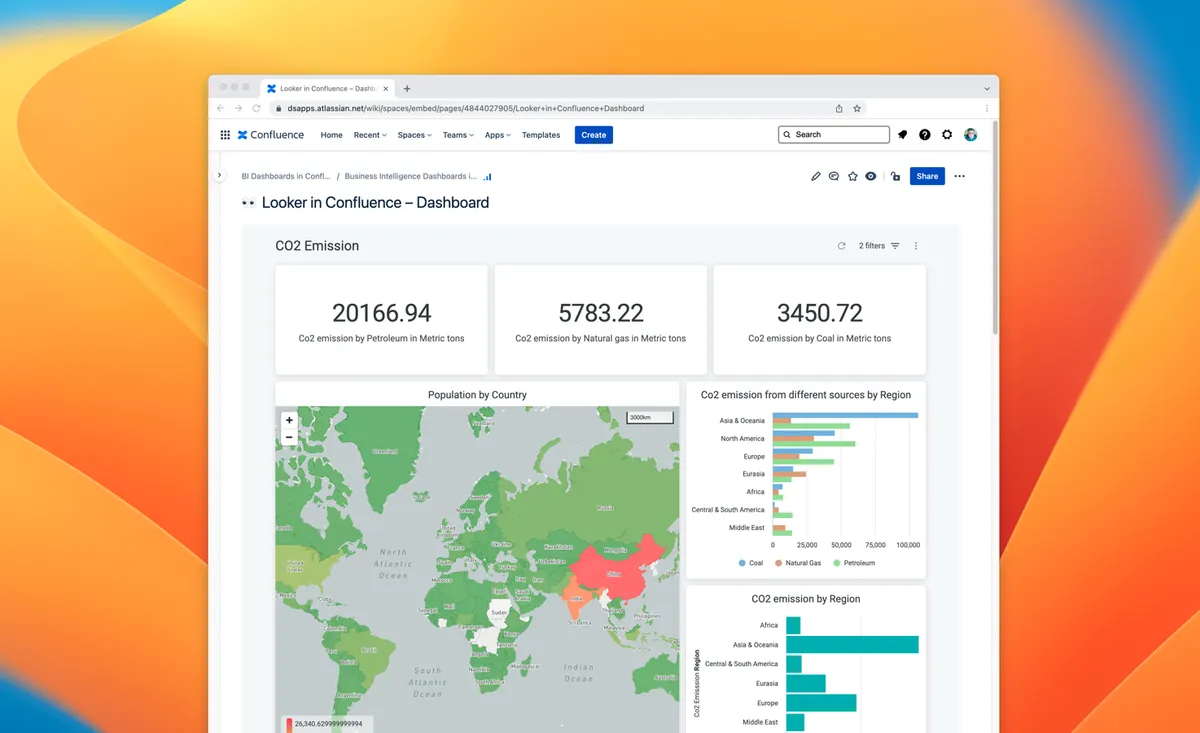
Task: Open page restrictions lock icon
Action: [895, 176]
